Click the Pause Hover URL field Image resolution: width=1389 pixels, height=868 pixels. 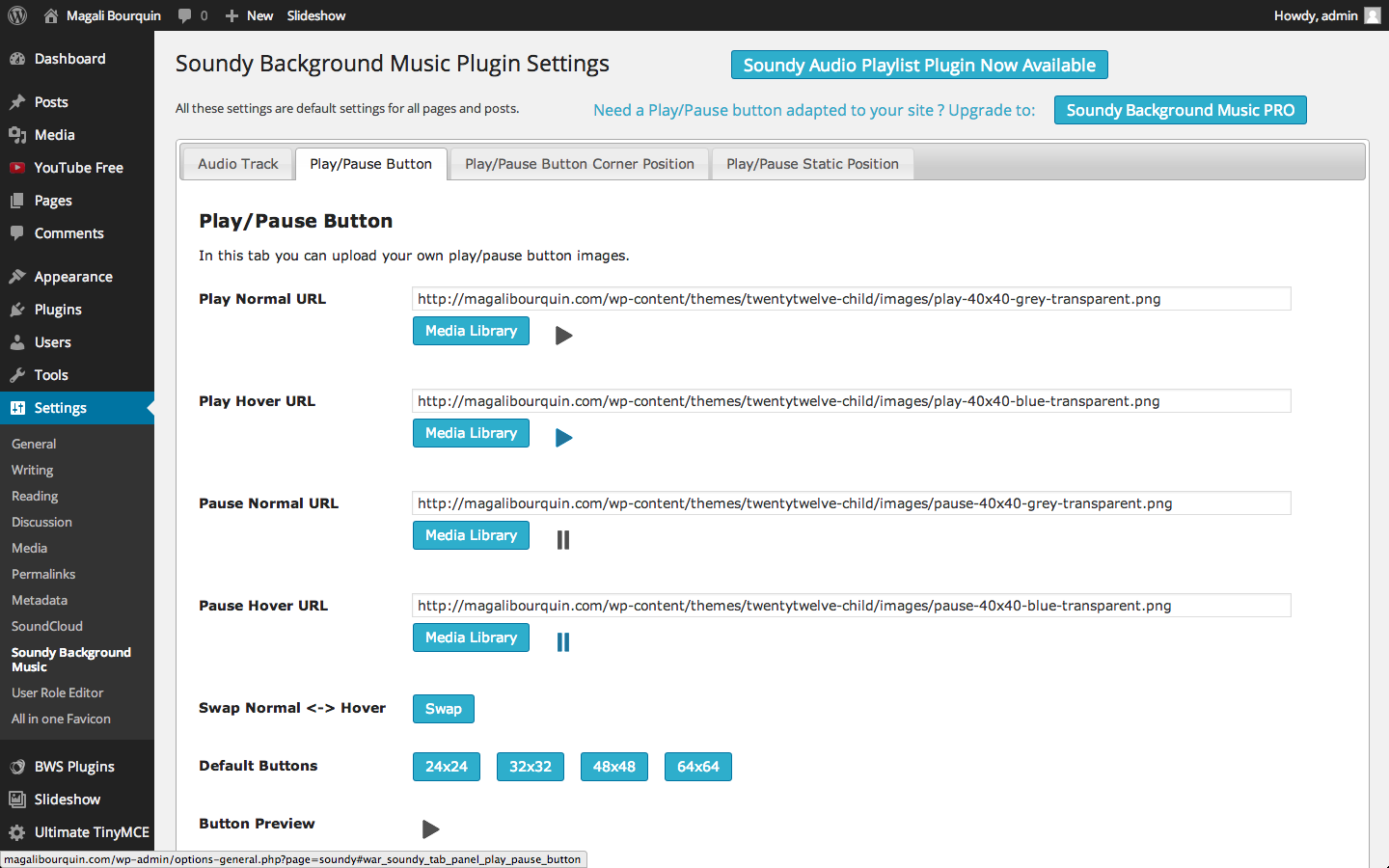(x=852, y=606)
